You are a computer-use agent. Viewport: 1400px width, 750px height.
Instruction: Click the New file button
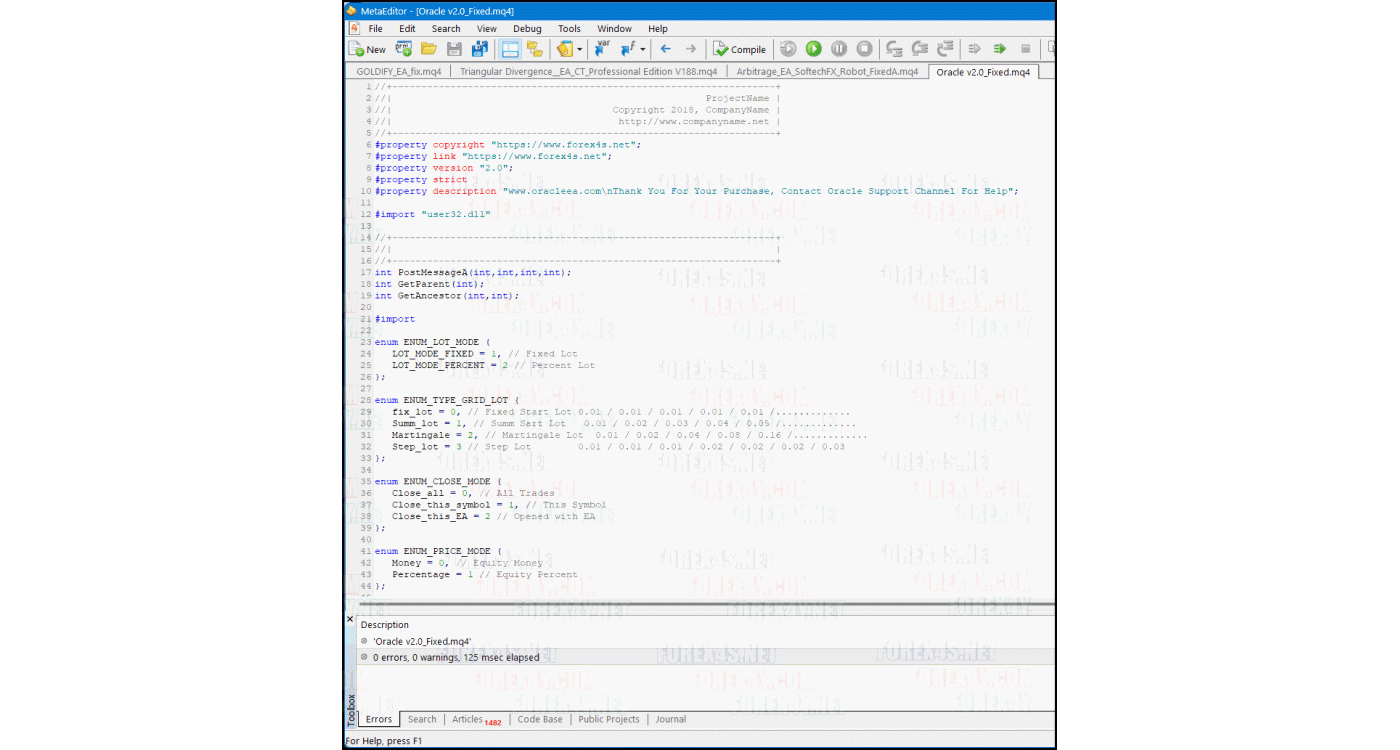[367, 49]
